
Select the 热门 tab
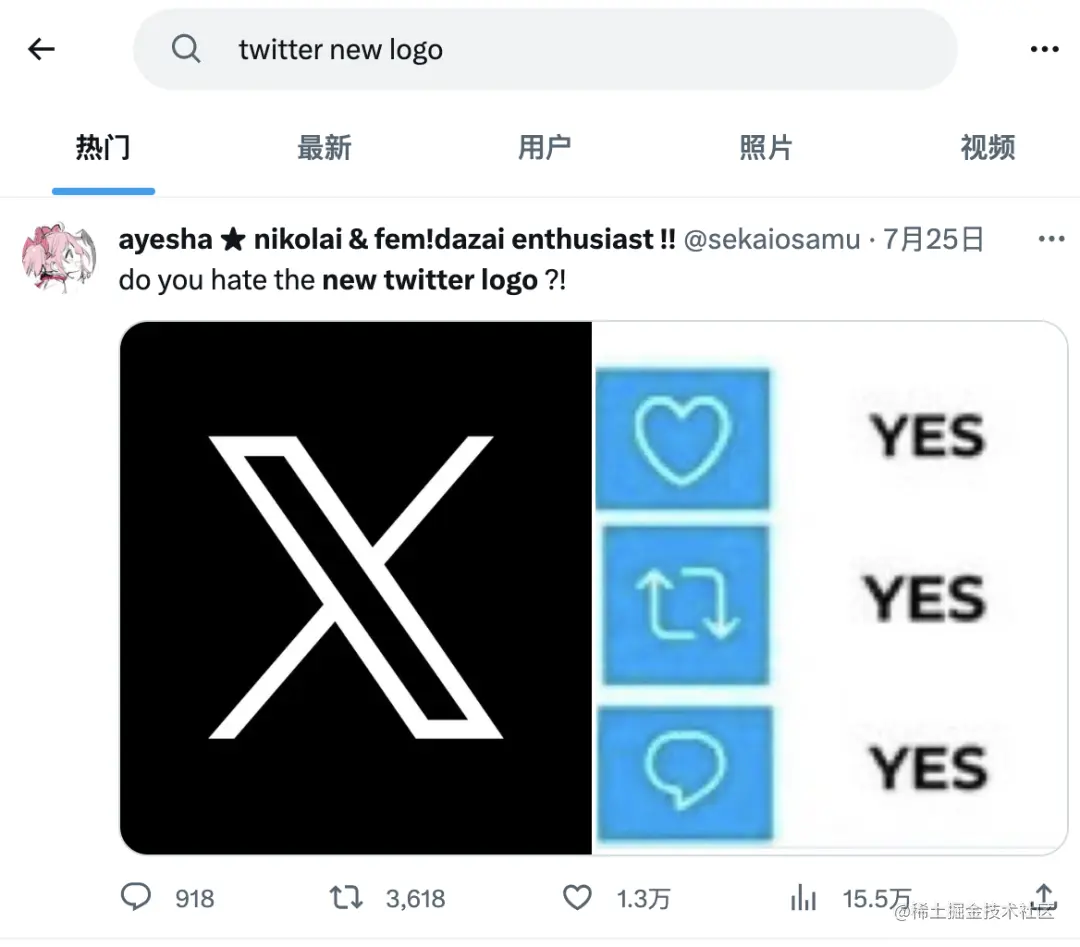pos(103,147)
